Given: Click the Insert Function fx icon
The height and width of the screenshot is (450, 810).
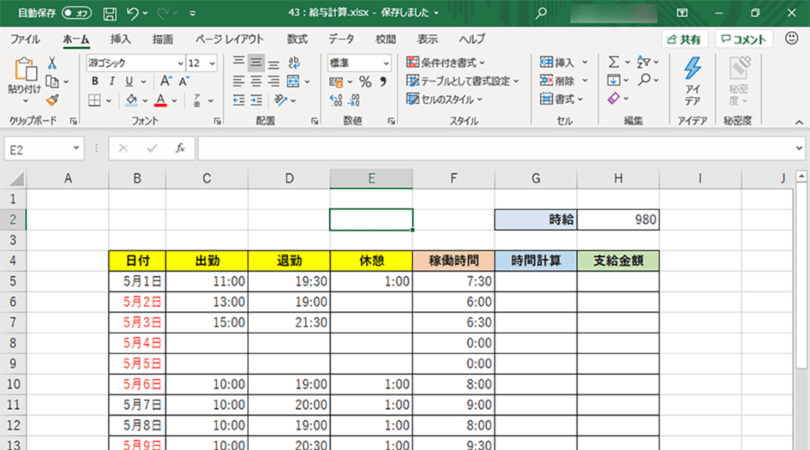Looking at the screenshot, I should point(180,148).
